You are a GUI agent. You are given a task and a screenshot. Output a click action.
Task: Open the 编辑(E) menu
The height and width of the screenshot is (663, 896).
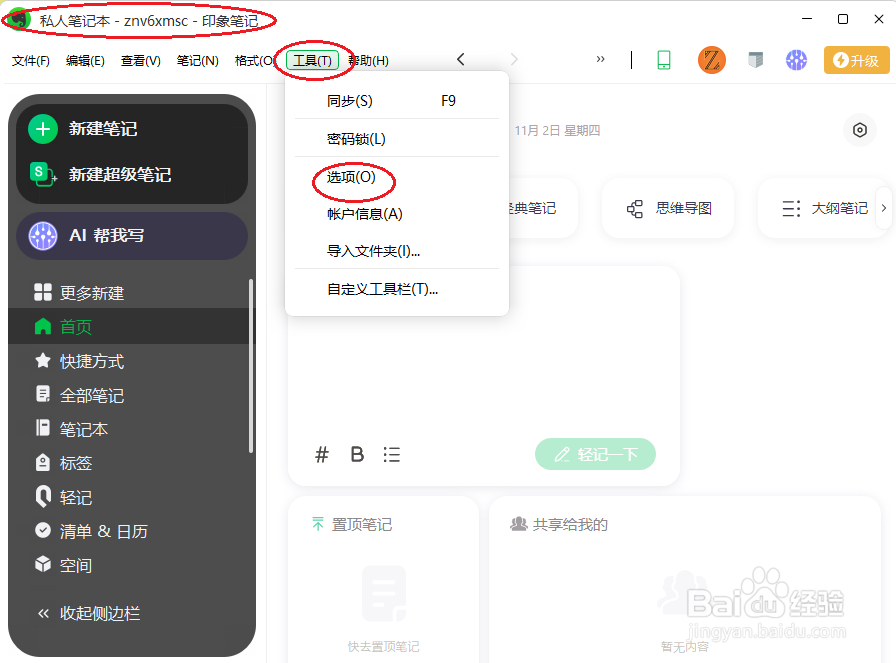tap(85, 61)
